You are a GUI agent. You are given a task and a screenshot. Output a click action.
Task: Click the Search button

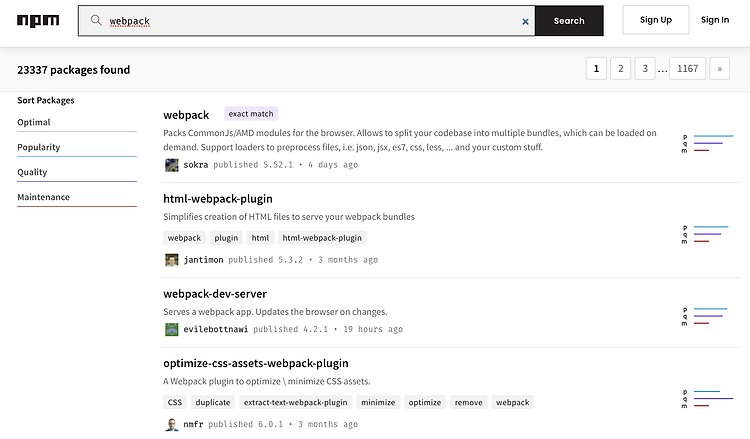tap(569, 21)
